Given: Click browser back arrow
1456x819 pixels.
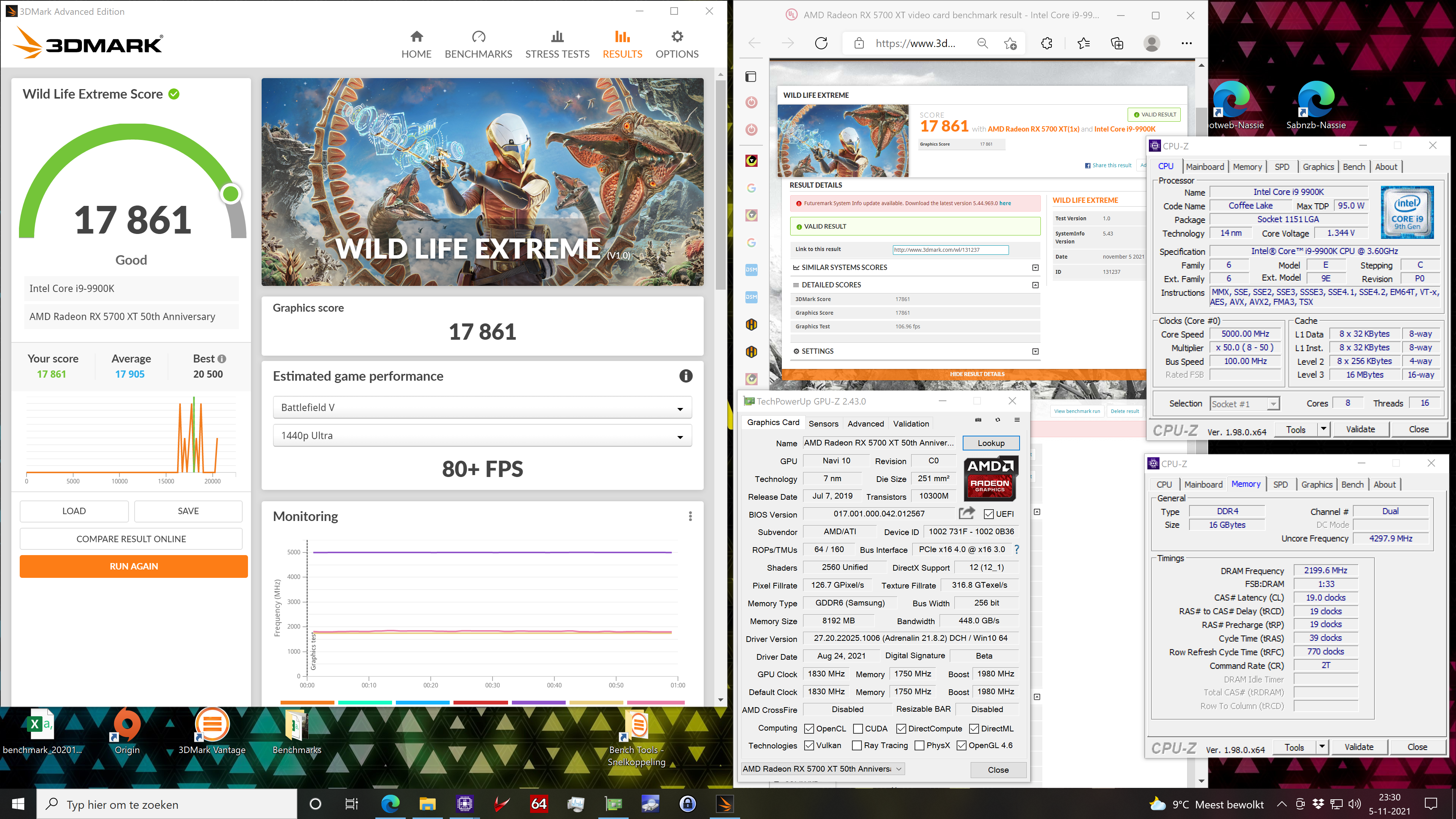Looking at the screenshot, I should 755,44.
